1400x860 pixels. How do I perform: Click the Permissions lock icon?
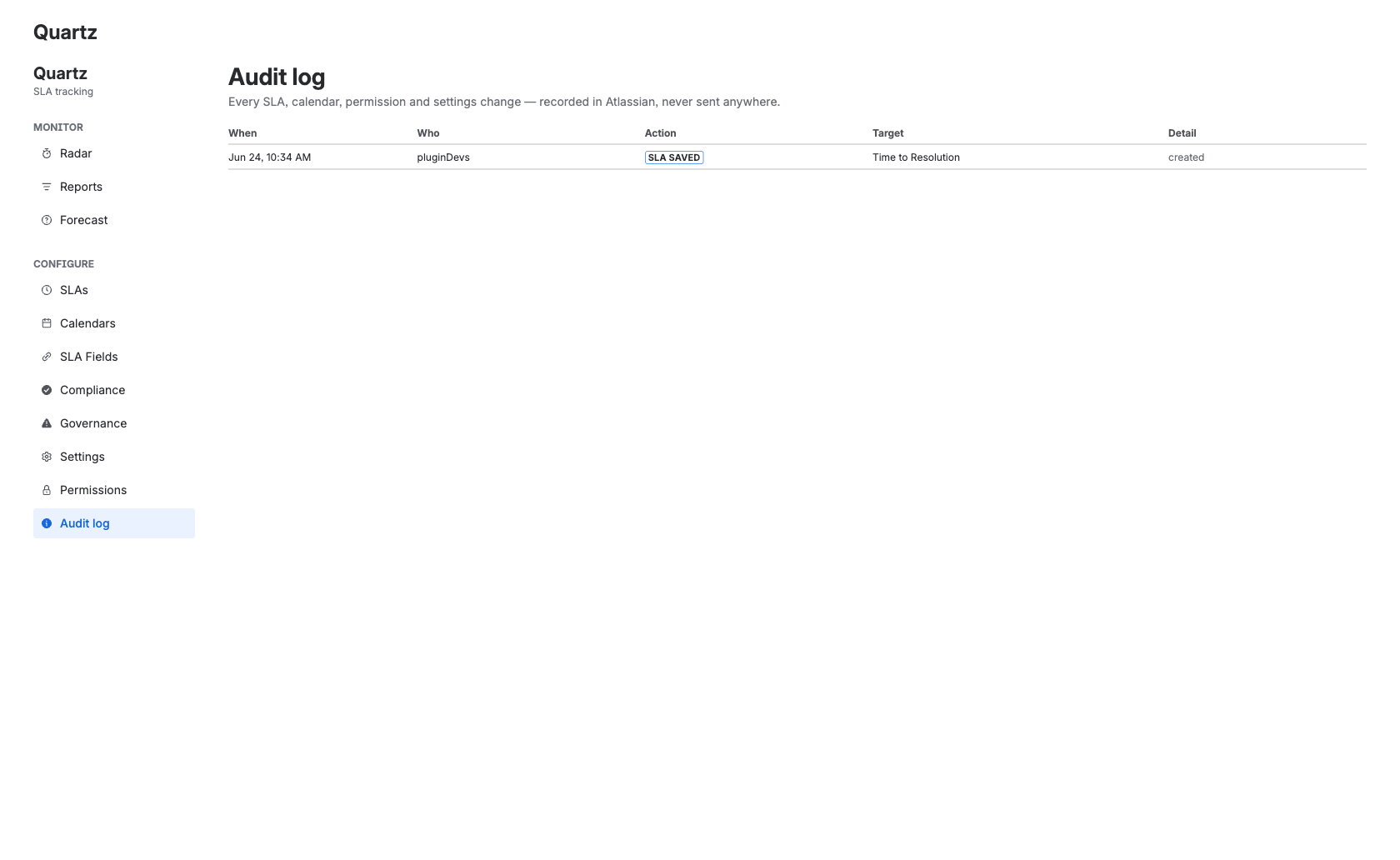tap(47, 490)
